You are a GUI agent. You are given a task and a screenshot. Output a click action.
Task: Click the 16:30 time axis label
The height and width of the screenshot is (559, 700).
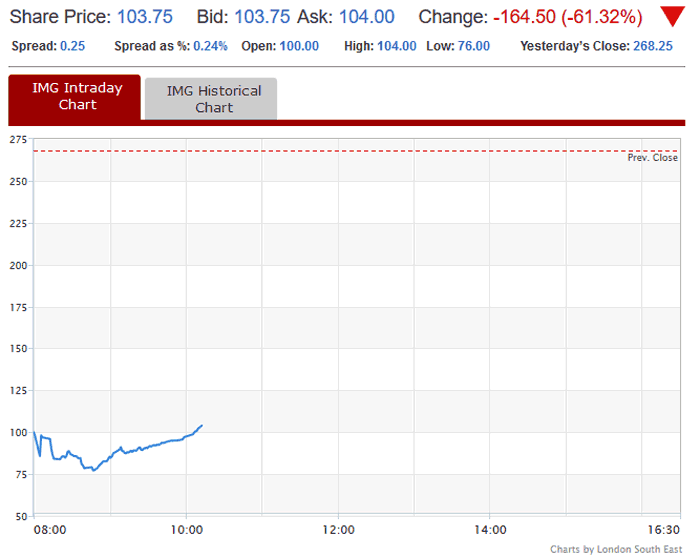pos(663,530)
